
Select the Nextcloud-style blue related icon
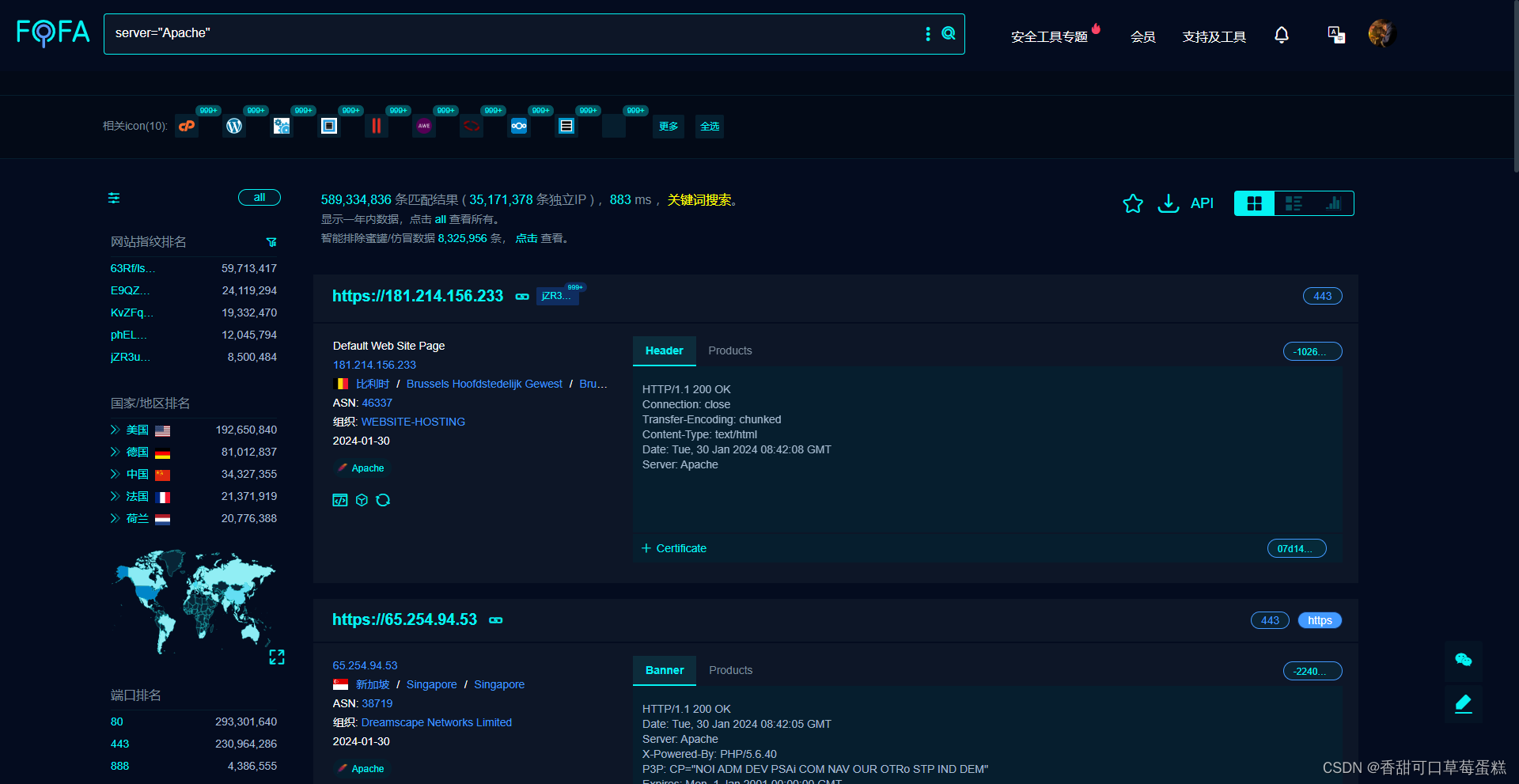click(519, 126)
